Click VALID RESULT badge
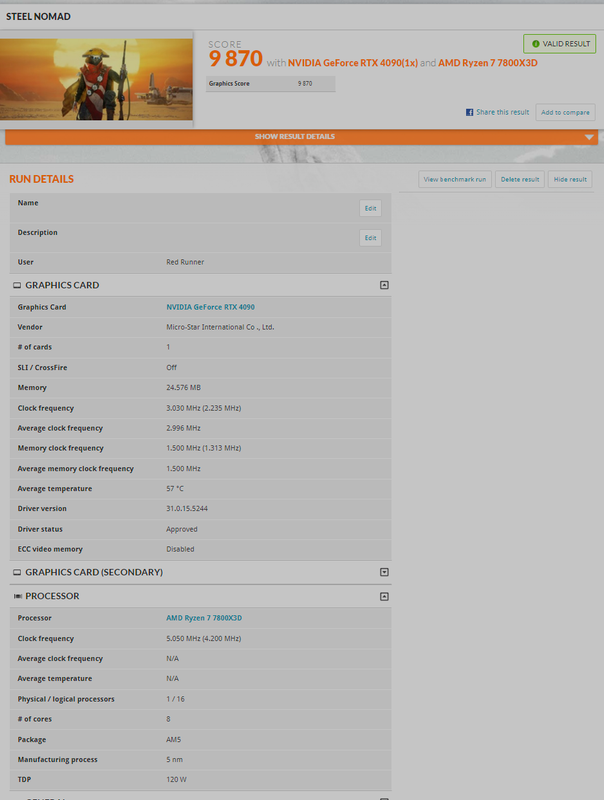Viewport: 604px width, 800px height. 560,44
